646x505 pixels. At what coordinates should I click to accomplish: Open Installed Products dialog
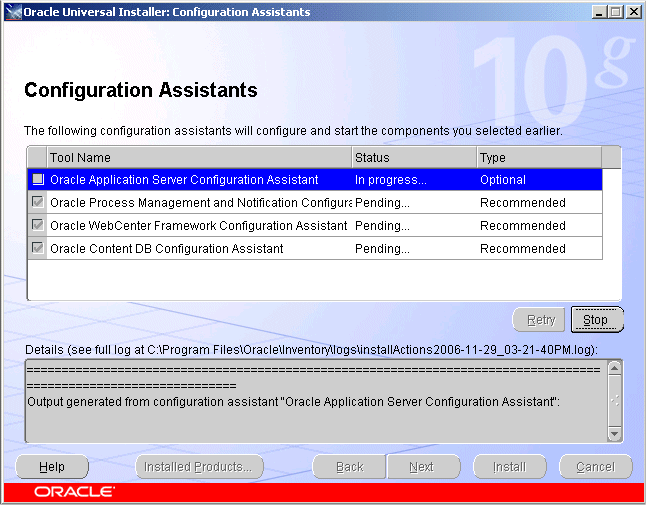pos(199,467)
